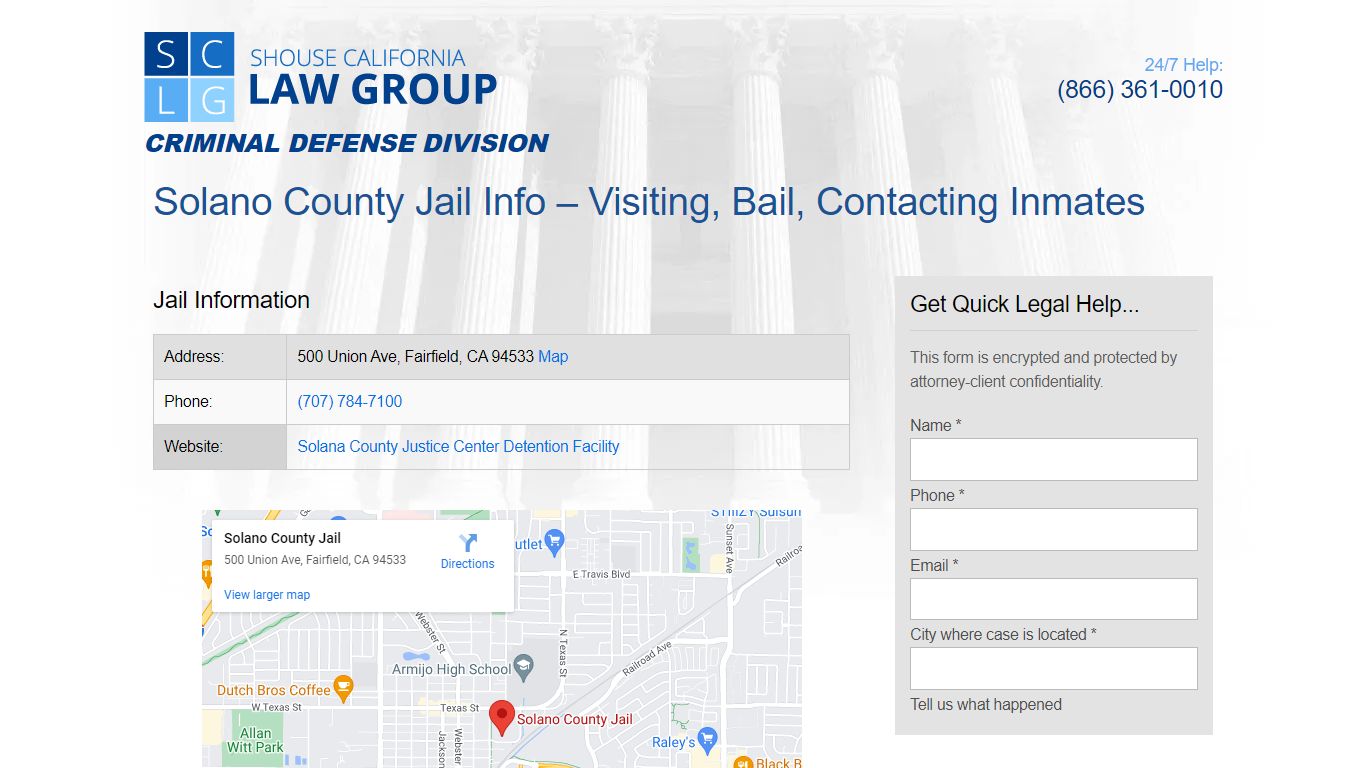Click the Website: table label cell
The width and height of the screenshot is (1366, 768).
(x=220, y=447)
